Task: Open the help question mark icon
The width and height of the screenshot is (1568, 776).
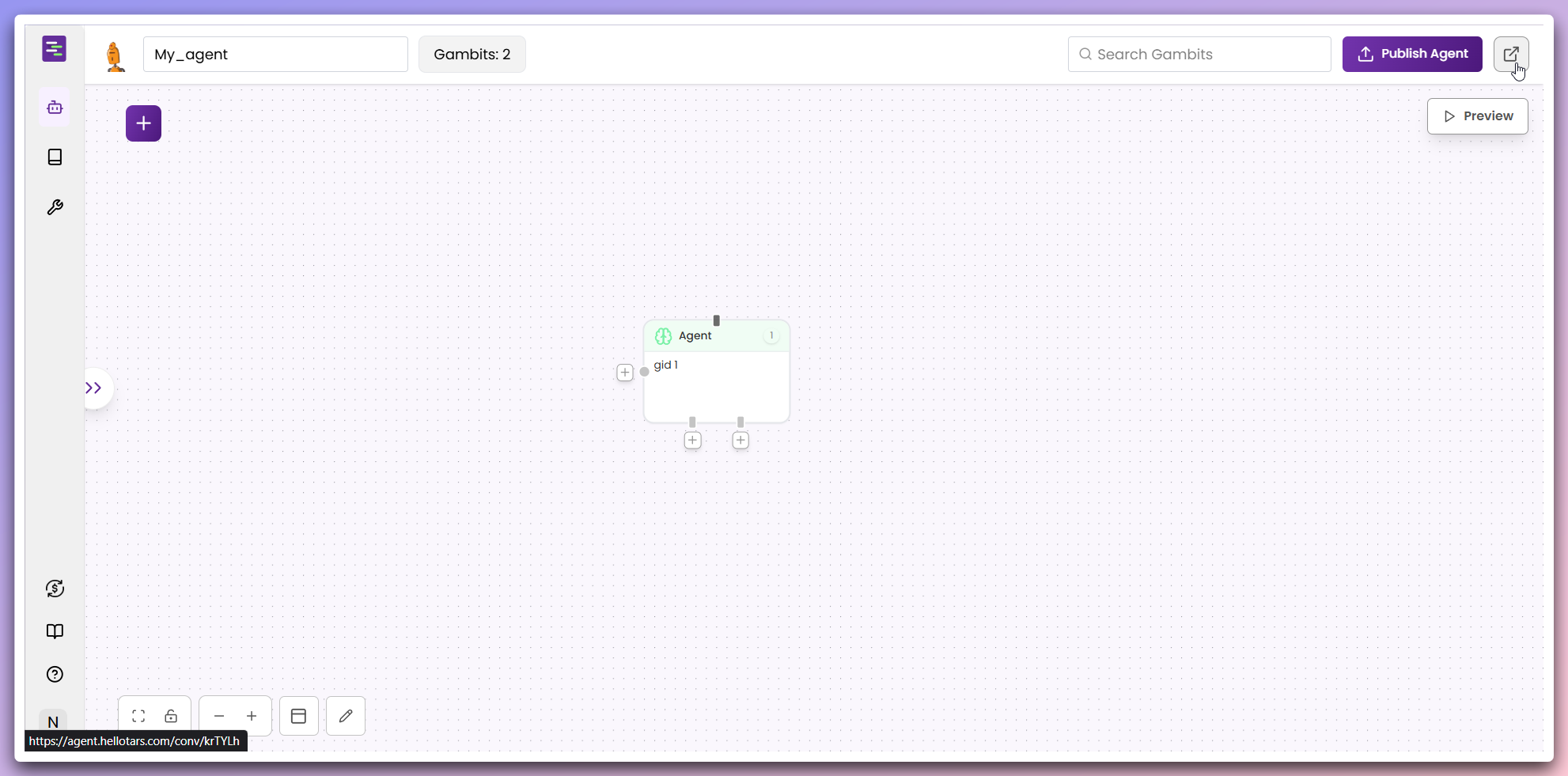Action: point(54,674)
